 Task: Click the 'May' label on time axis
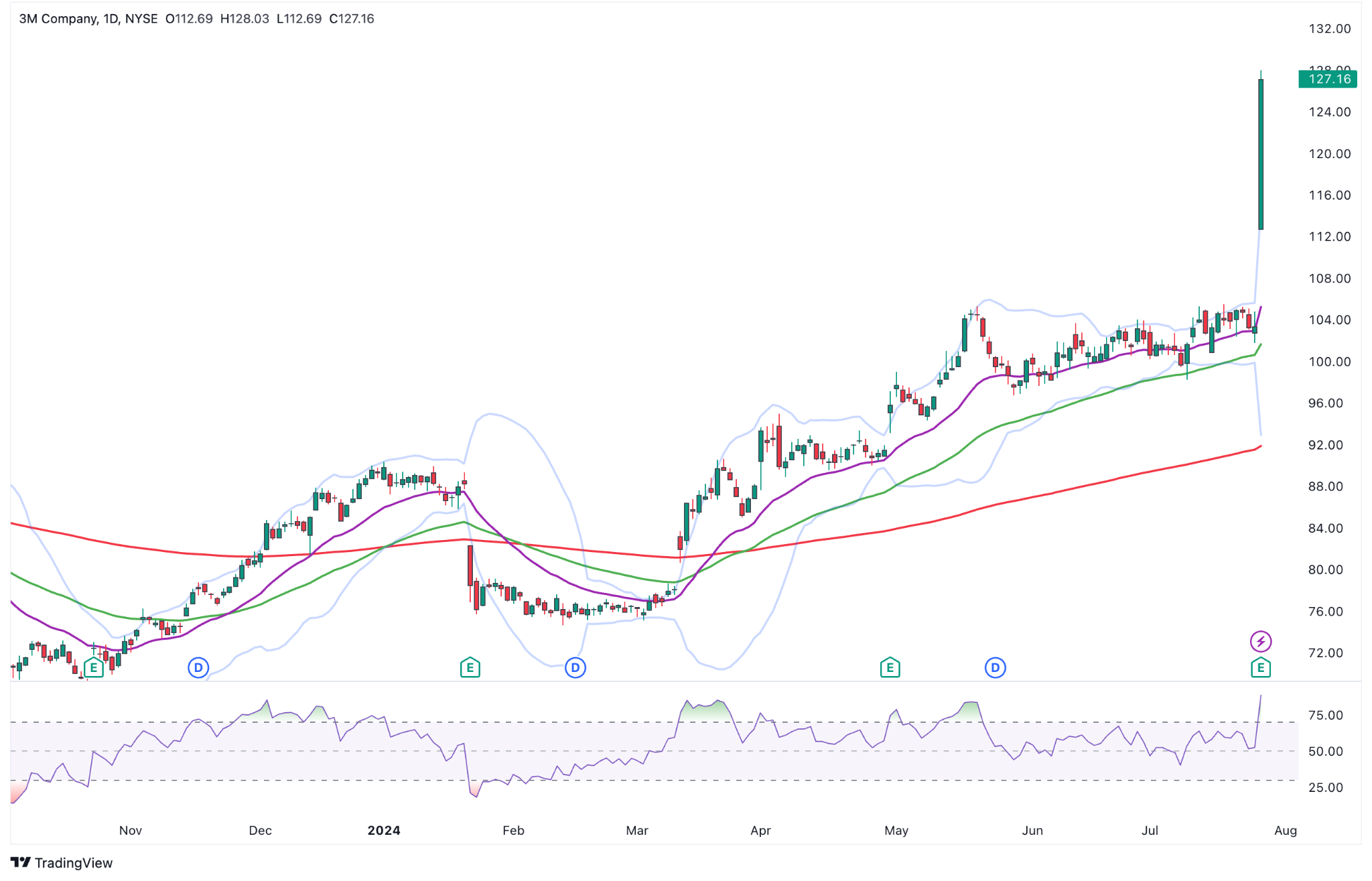pyautogui.click(x=896, y=830)
